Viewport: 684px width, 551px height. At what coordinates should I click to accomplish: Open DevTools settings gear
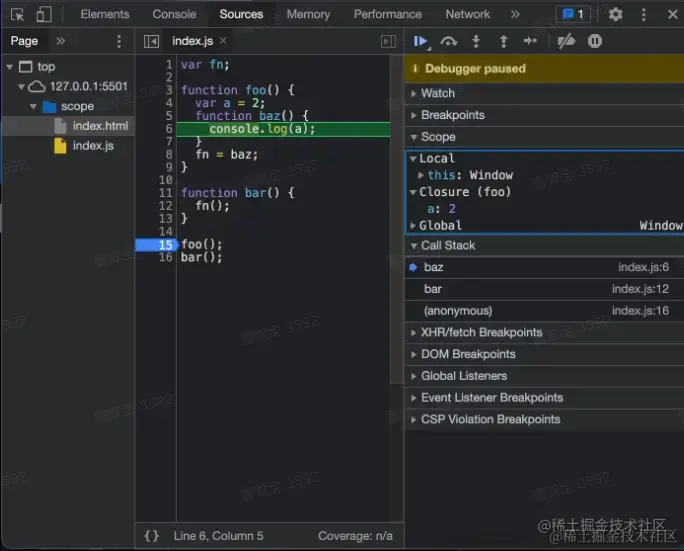615,14
